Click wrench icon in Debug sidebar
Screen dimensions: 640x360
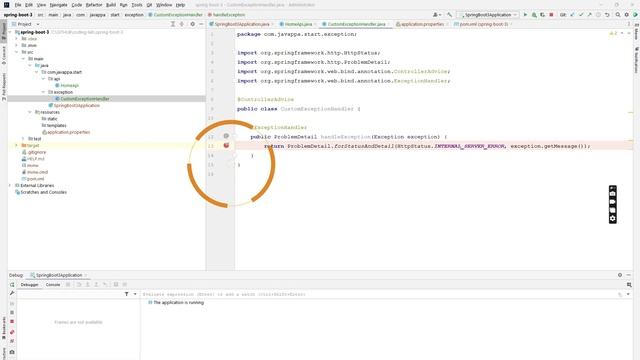tap(12, 293)
